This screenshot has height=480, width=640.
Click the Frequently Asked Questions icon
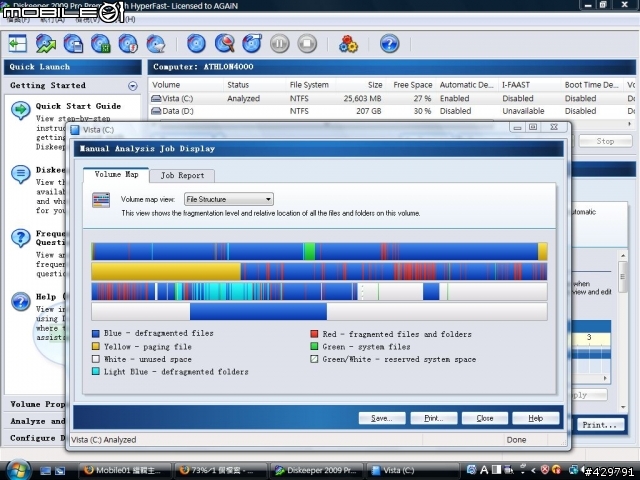(20, 238)
